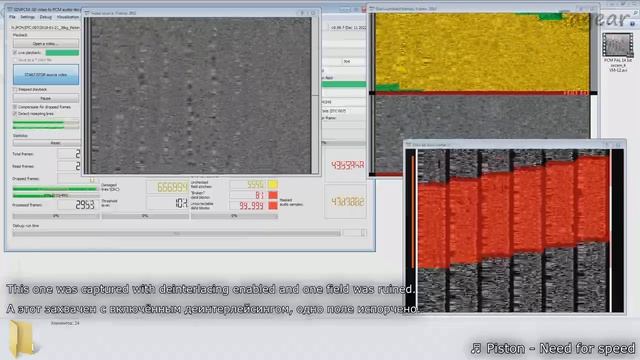Click the green Live playback progress bar
The height and width of the screenshot is (360, 640).
click(x=62, y=53)
